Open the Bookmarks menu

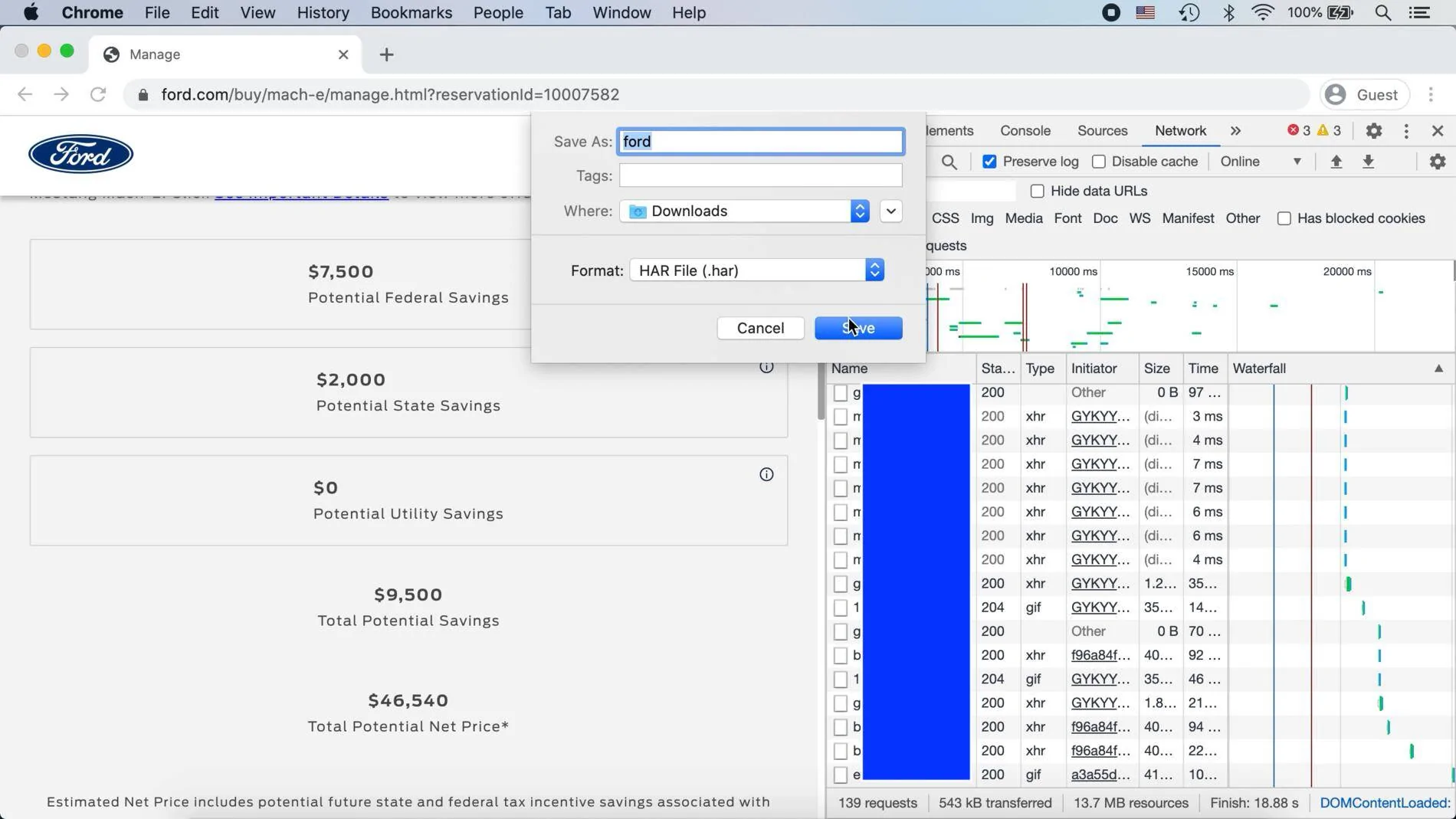(x=412, y=12)
